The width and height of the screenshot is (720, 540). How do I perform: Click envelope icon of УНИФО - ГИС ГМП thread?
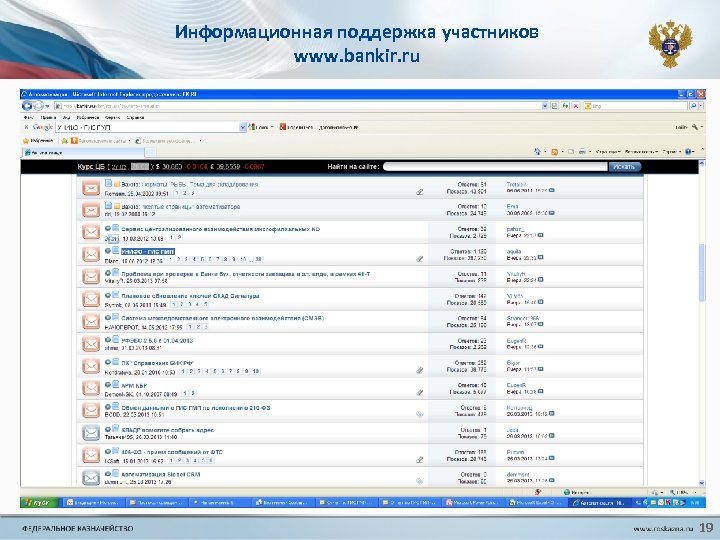91,254
